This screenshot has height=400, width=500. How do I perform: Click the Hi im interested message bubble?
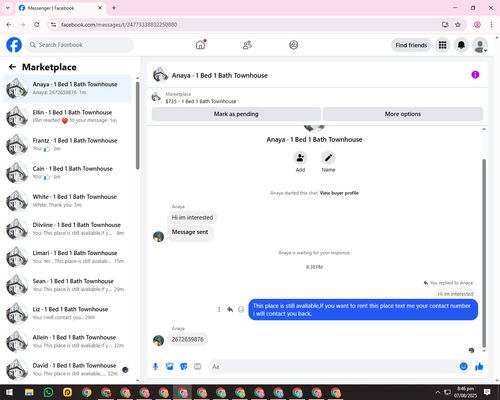192,217
